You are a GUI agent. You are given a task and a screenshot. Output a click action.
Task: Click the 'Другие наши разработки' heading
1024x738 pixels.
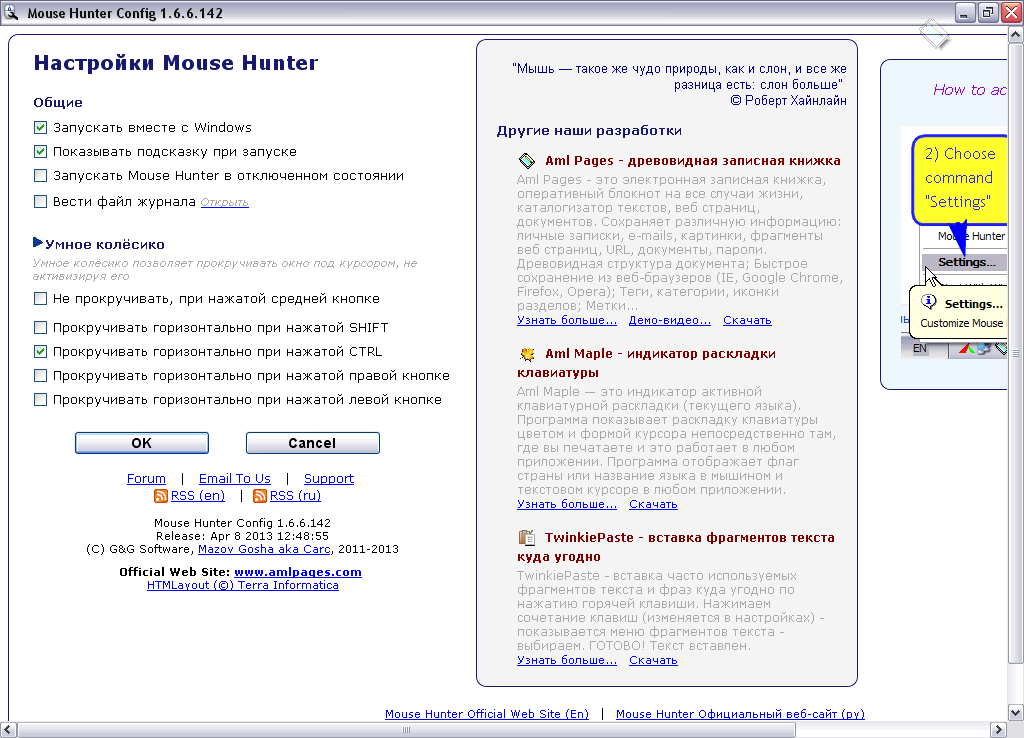tap(589, 131)
